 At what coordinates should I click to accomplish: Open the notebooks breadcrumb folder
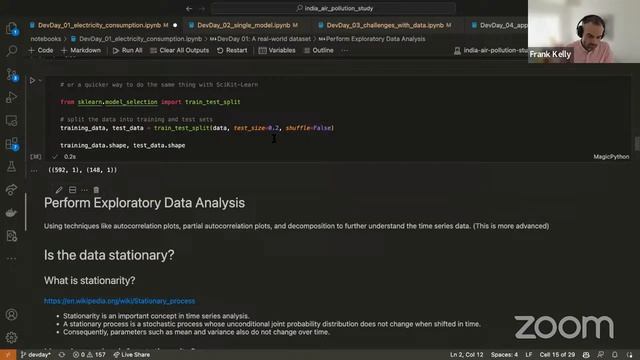tap(45, 39)
